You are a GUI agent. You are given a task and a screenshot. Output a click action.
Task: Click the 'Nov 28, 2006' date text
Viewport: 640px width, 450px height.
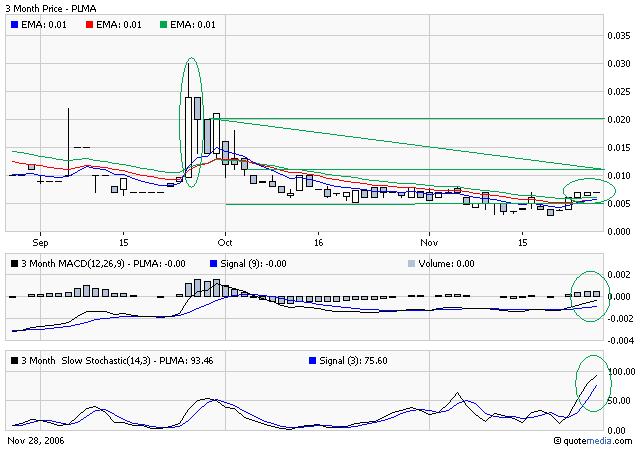pos(36,441)
